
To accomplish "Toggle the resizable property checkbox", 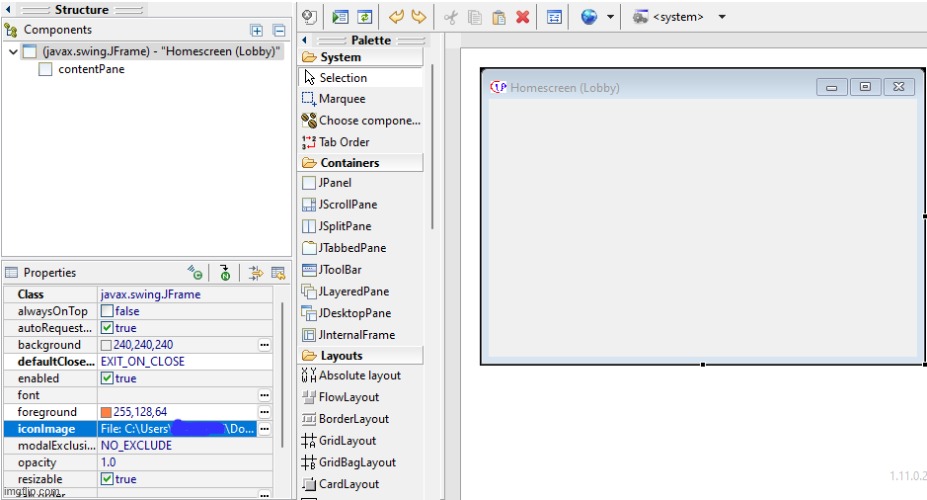I will point(107,479).
